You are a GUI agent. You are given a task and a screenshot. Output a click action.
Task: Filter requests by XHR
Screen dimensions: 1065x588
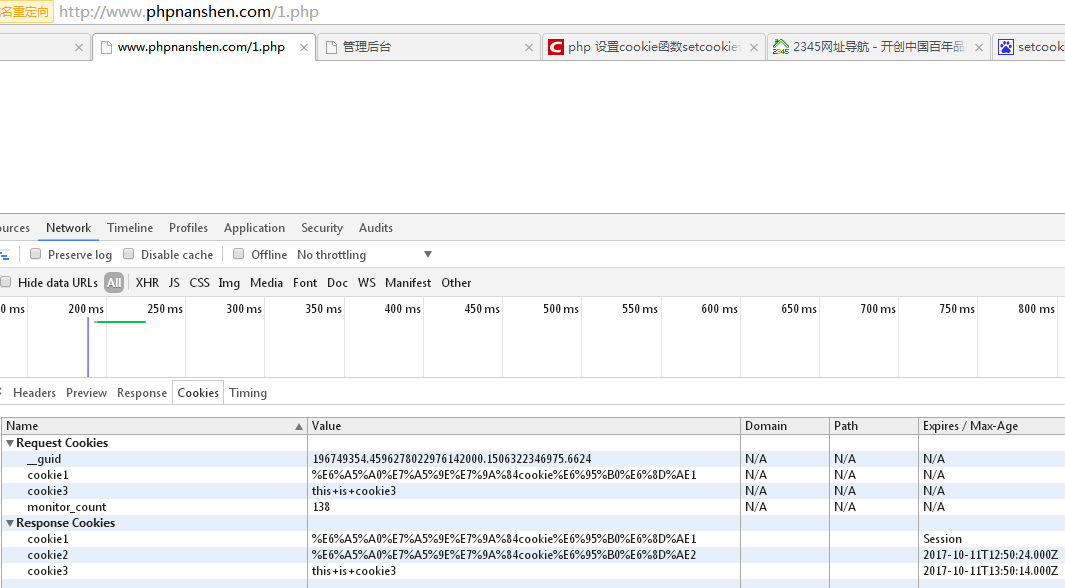pos(147,282)
